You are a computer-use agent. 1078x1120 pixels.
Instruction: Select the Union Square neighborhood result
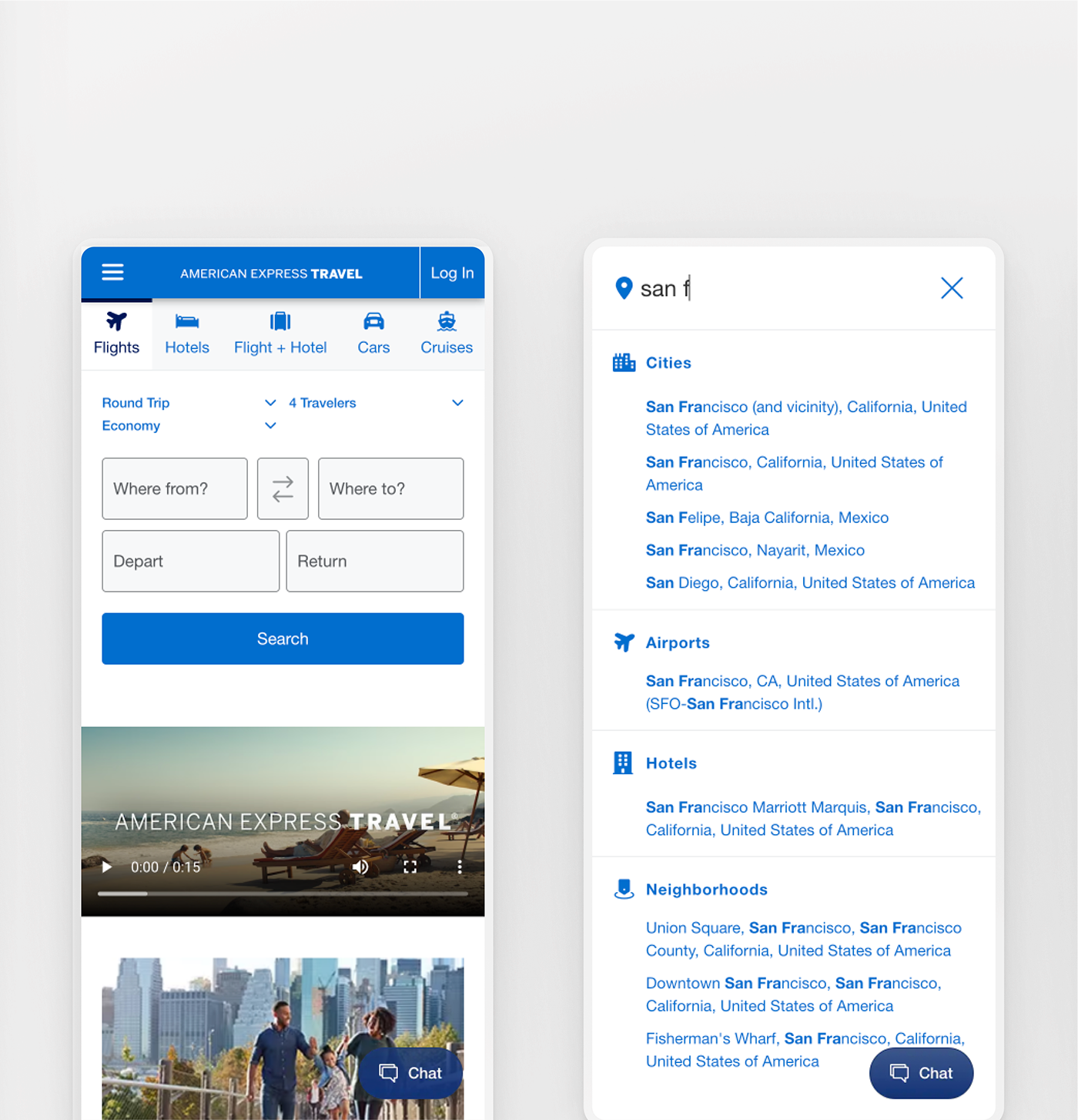803,939
